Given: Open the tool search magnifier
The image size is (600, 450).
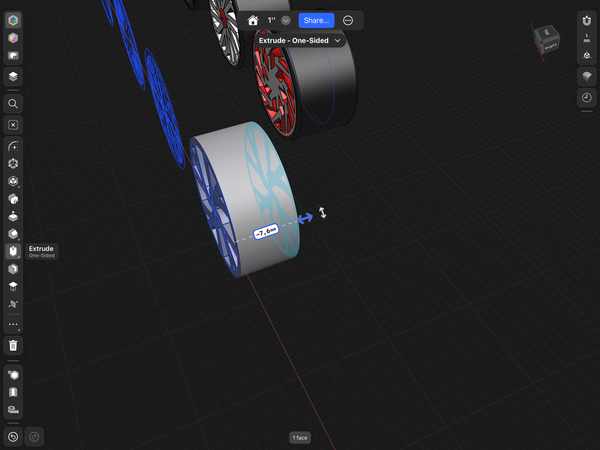Looking at the screenshot, I should coord(13,104).
